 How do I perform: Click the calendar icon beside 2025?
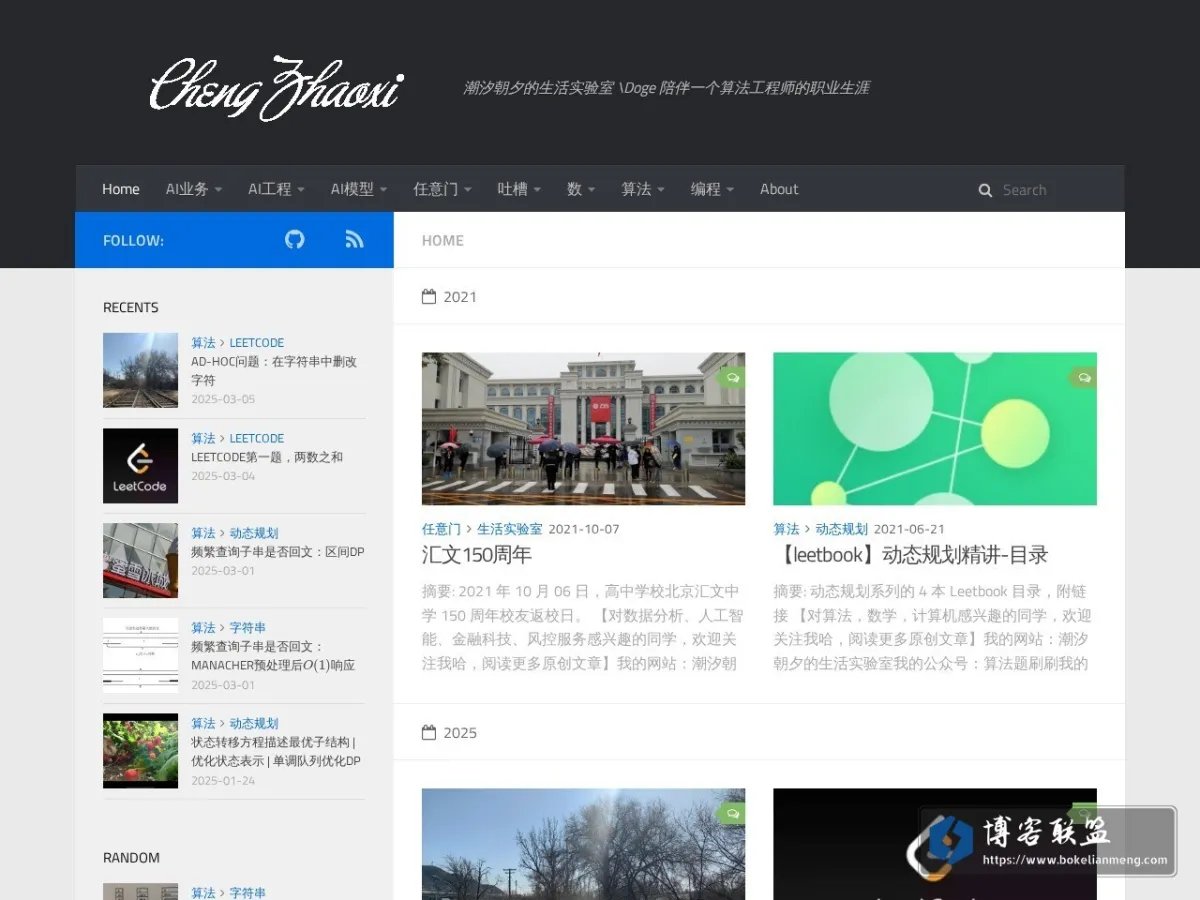(x=429, y=733)
